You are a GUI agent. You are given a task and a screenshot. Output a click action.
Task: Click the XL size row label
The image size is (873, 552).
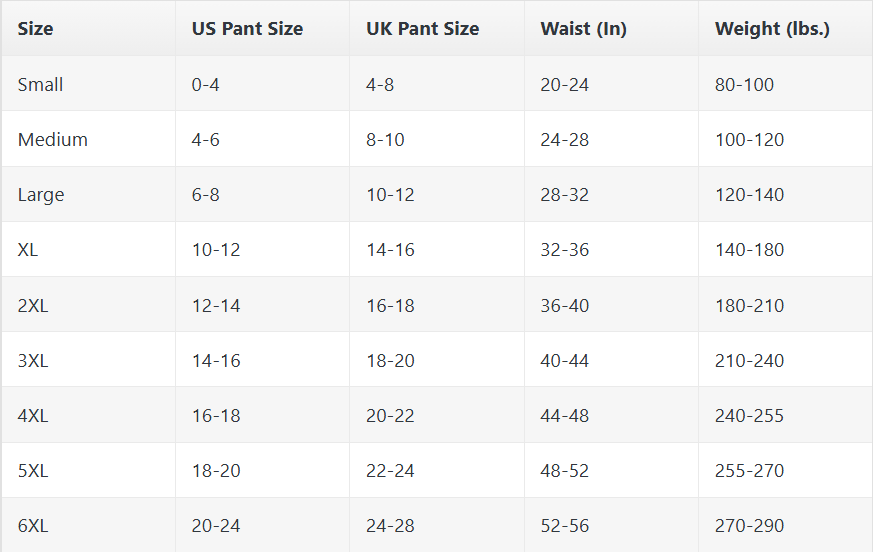point(28,250)
